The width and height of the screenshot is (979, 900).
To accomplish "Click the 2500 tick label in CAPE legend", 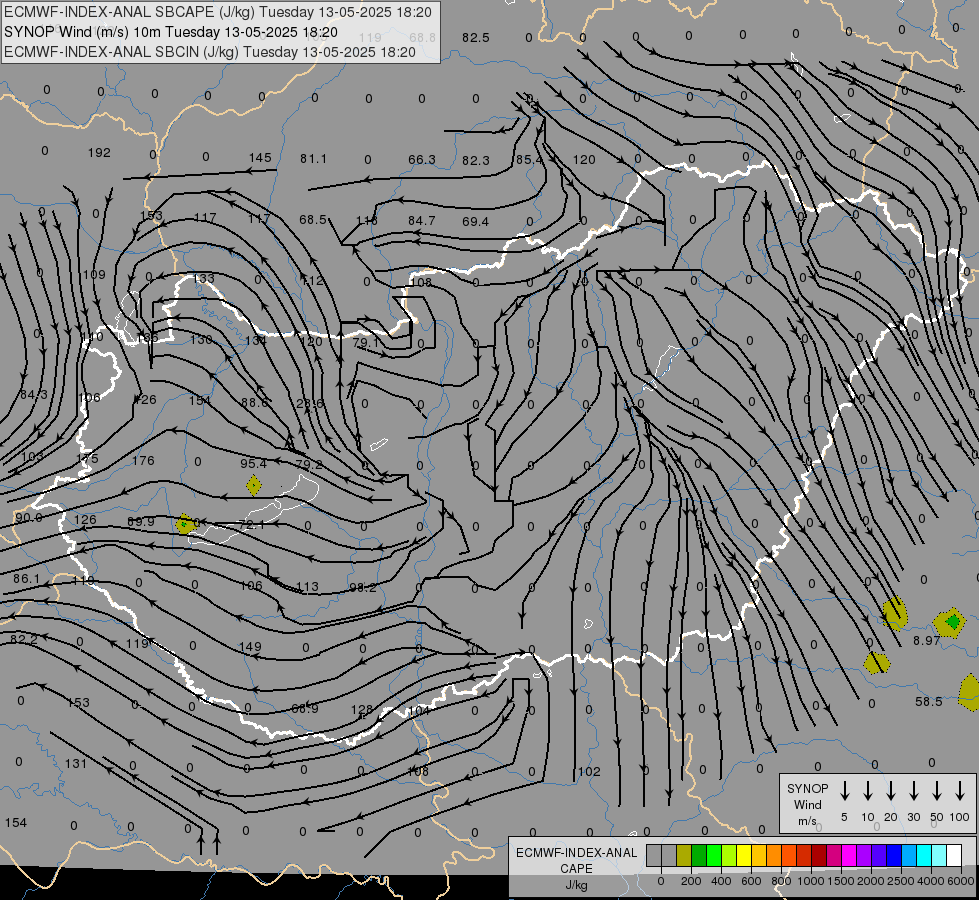I will click(x=900, y=881).
